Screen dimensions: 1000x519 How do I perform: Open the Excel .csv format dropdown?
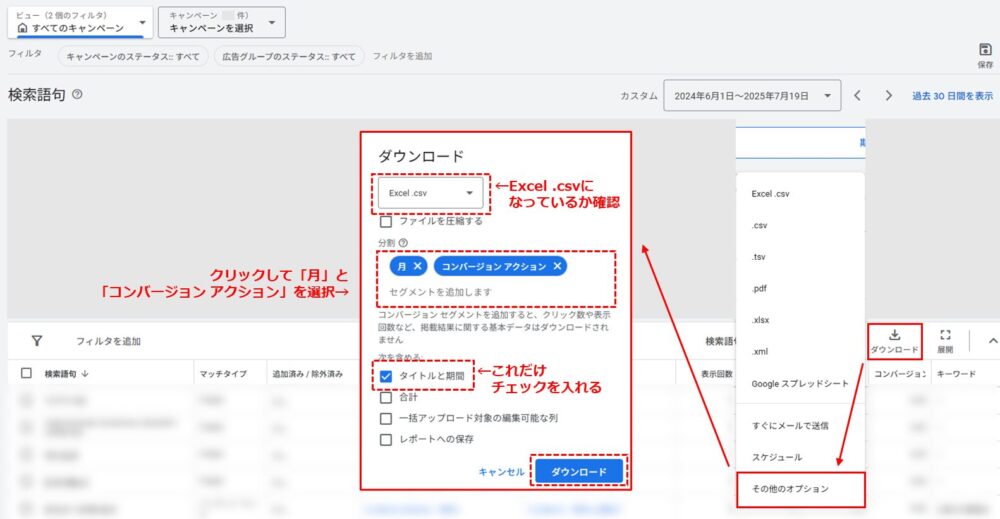coord(431,193)
